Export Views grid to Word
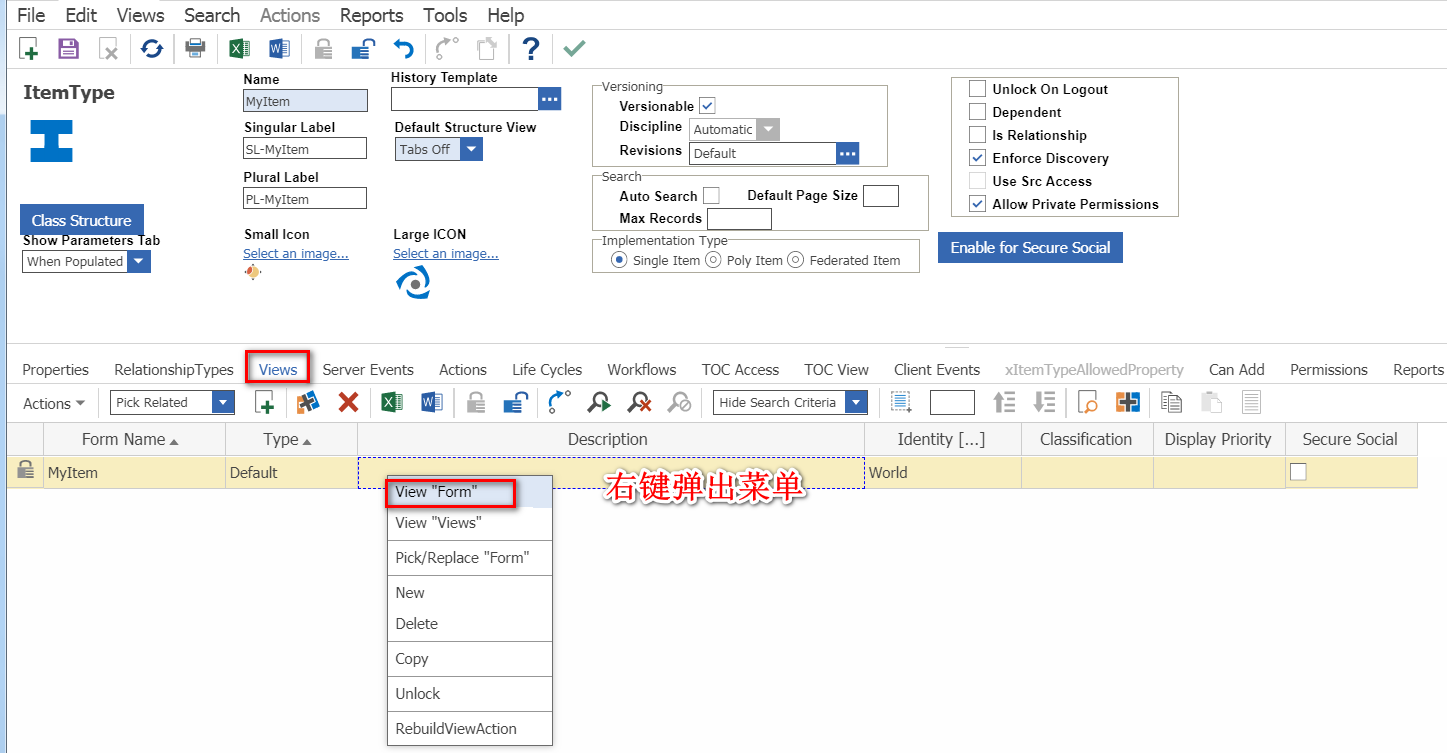The height and width of the screenshot is (753, 1447). [431, 403]
